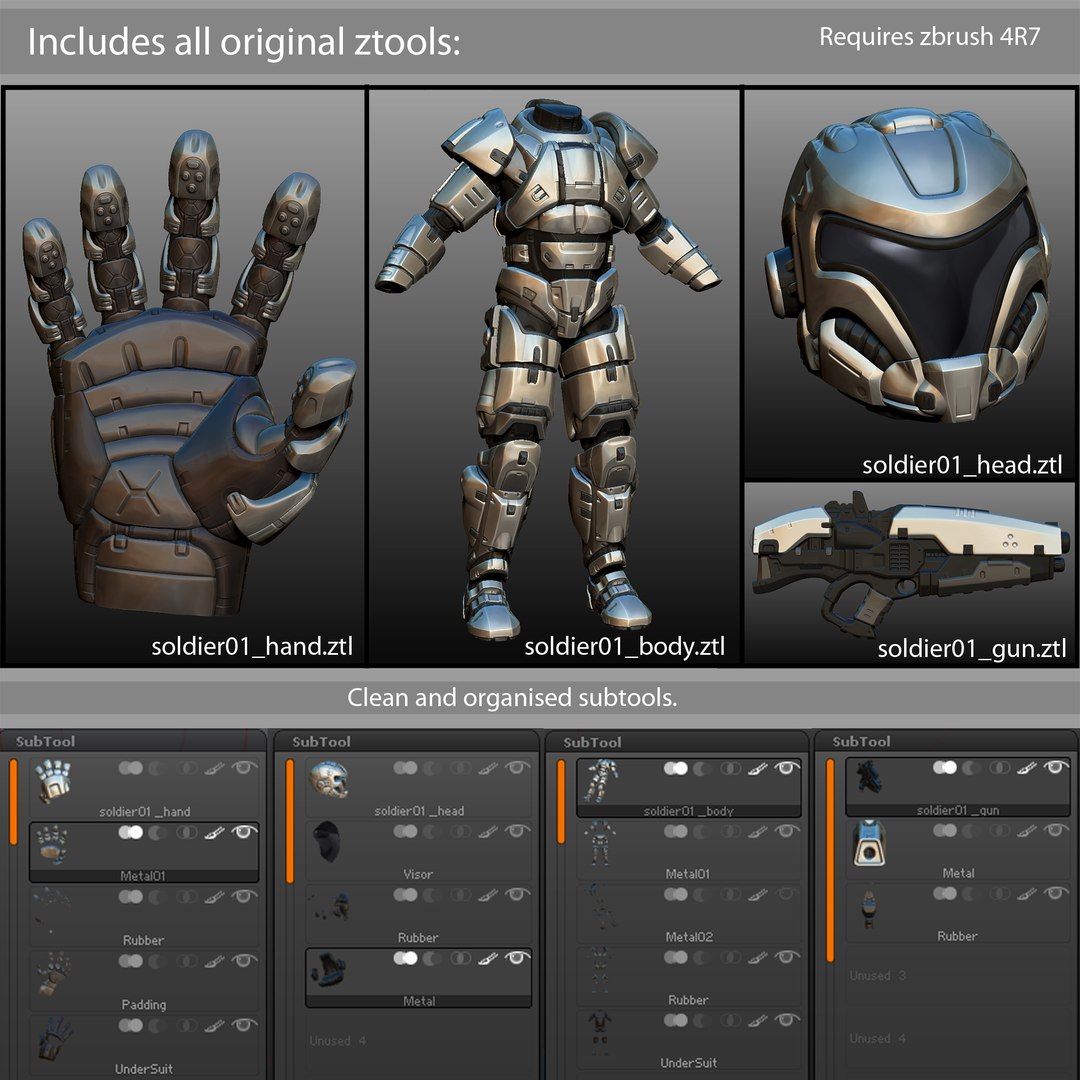Click the soldier01_head.ztl file label
Viewport: 1080px width, 1080px height.
pos(962,466)
